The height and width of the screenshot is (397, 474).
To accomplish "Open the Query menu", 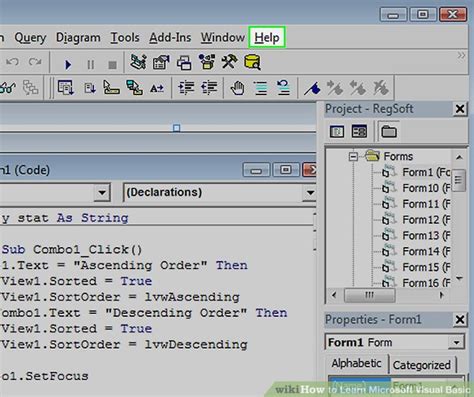I will point(30,38).
